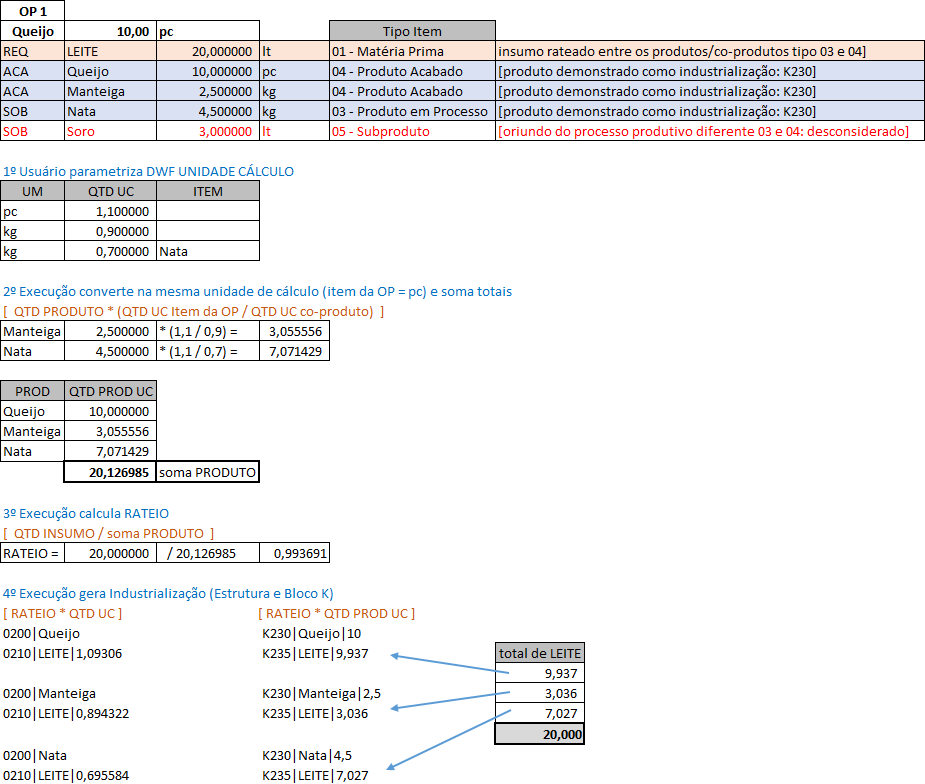
Task: Select the 'UM' column header cell
Action: [32, 191]
